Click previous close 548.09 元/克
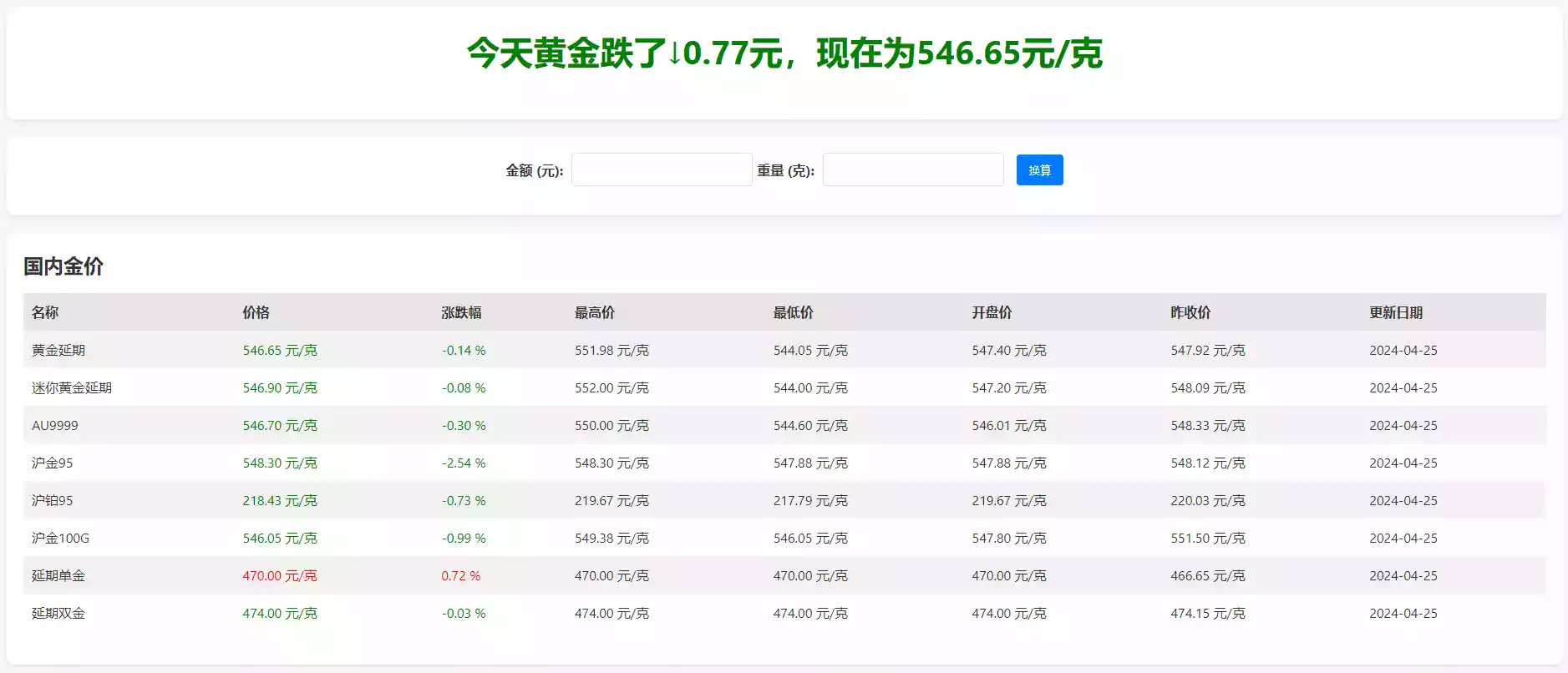 [x=1208, y=387]
